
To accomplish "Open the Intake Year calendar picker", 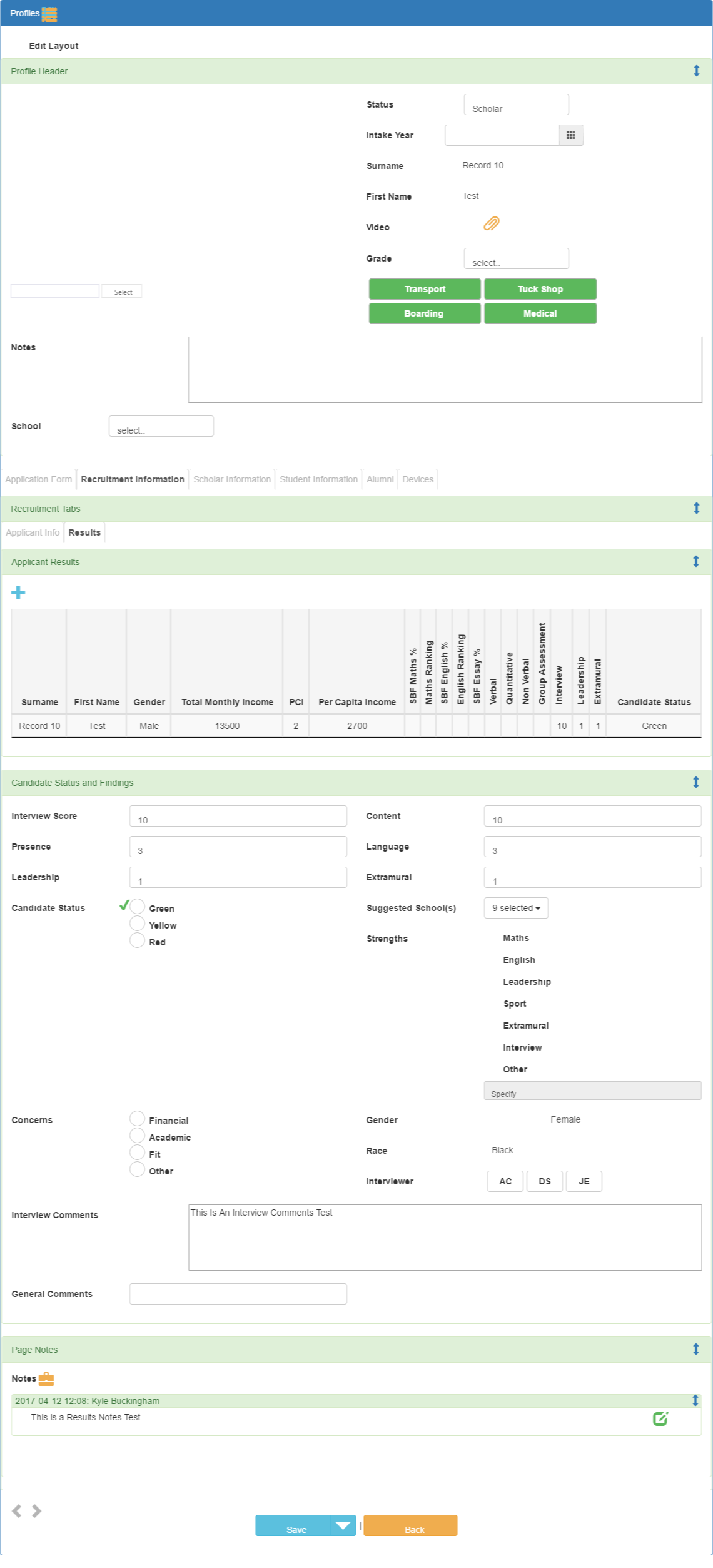I will (570, 135).
